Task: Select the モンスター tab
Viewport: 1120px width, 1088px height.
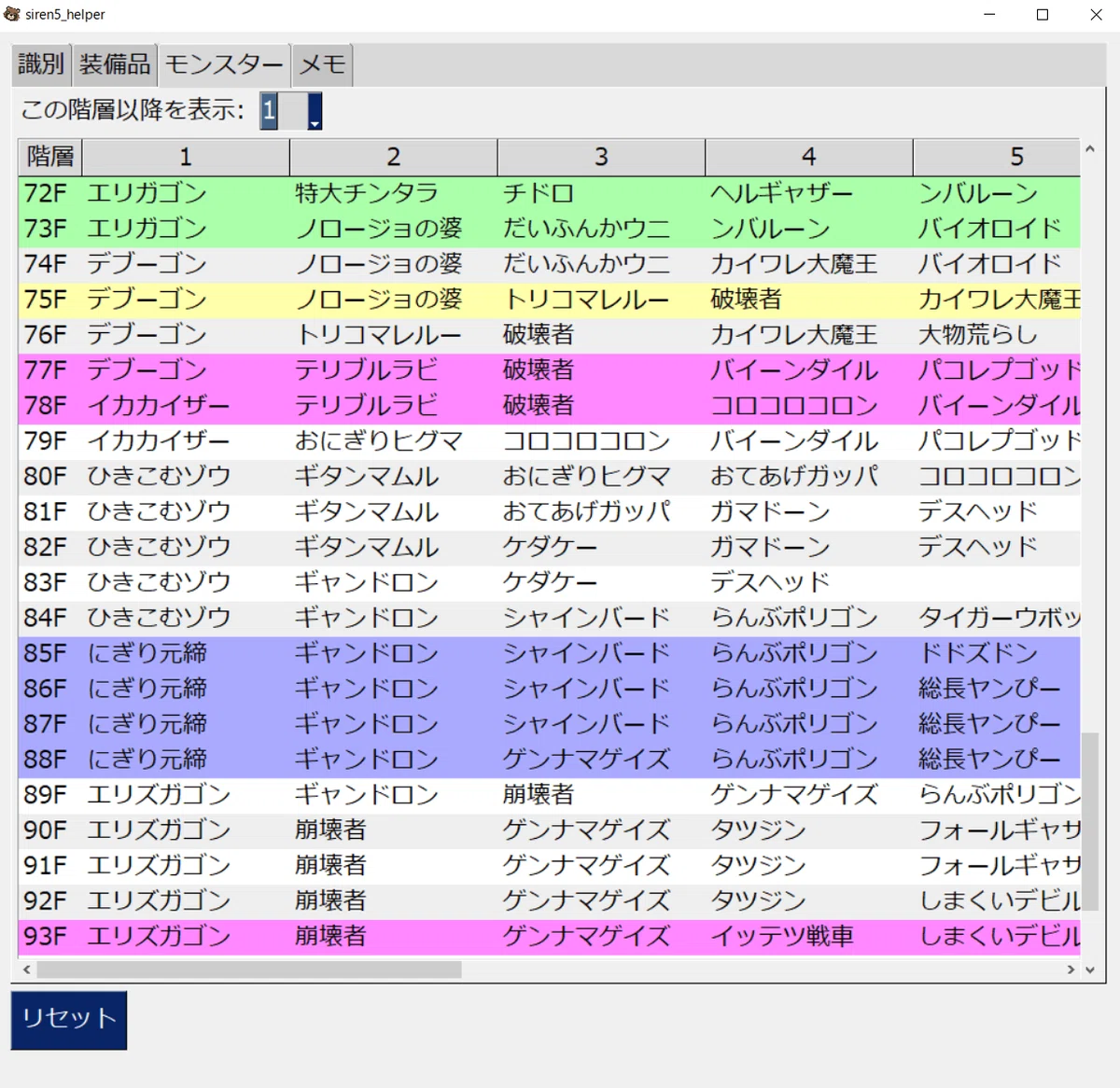Action: click(x=224, y=64)
